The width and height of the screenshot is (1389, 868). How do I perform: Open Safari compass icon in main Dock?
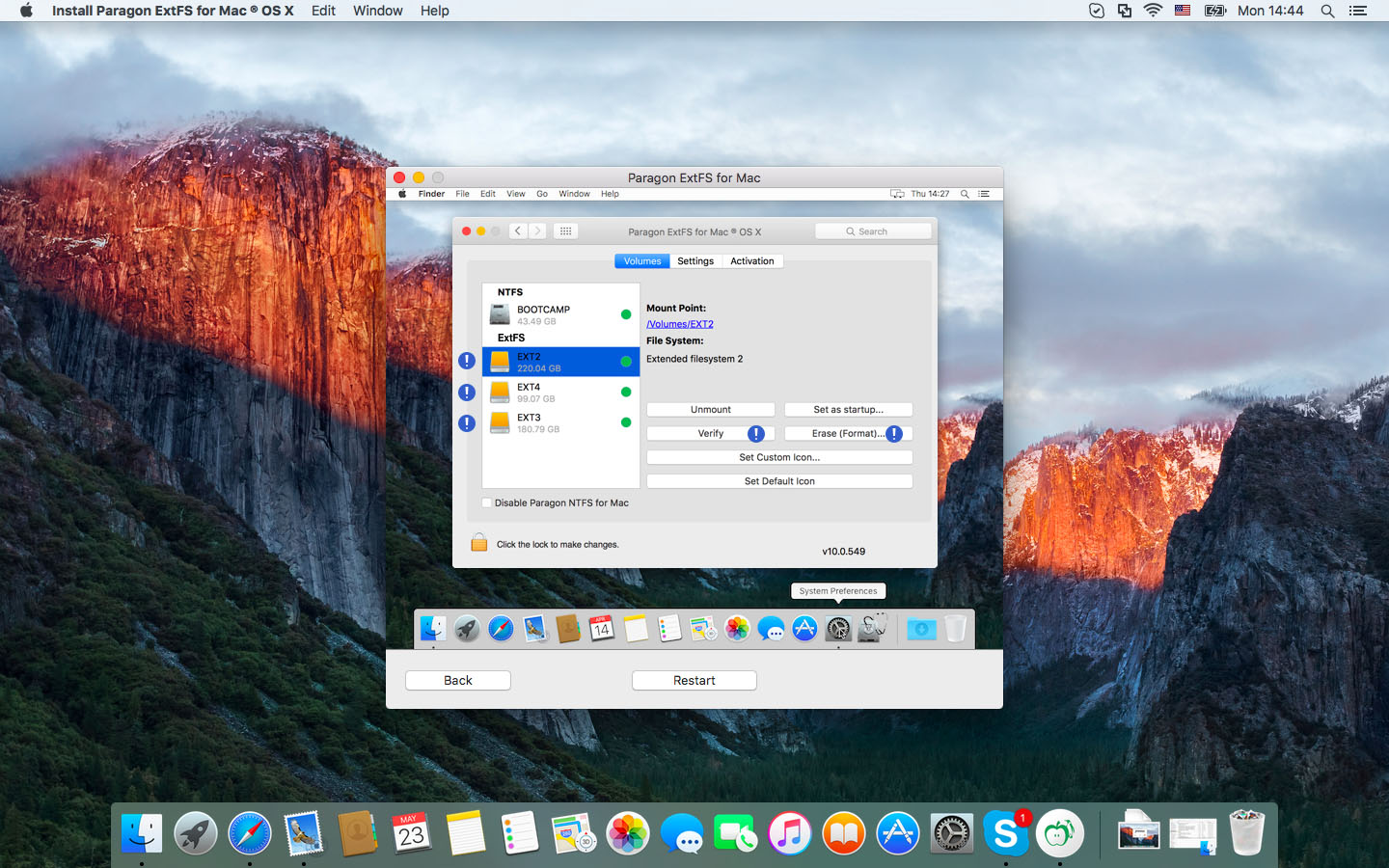pyautogui.click(x=250, y=832)
